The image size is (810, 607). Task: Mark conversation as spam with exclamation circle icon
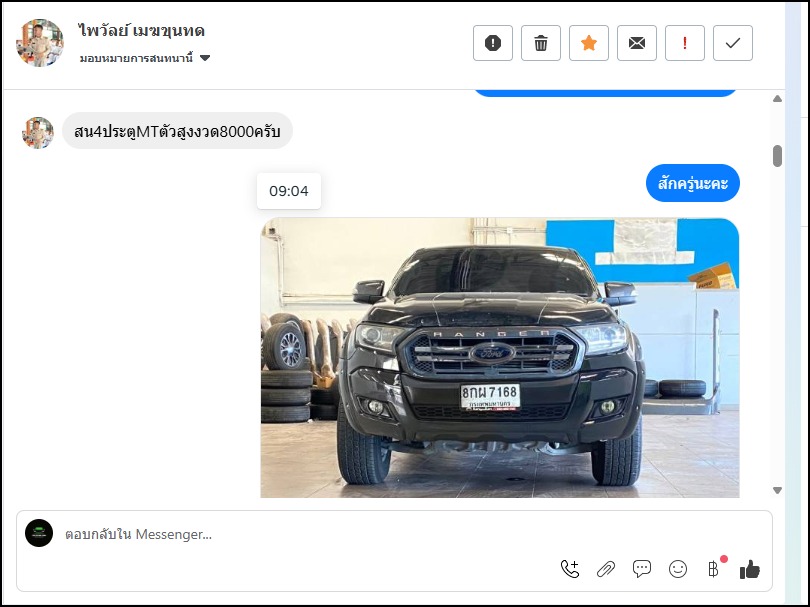[493, 43]
